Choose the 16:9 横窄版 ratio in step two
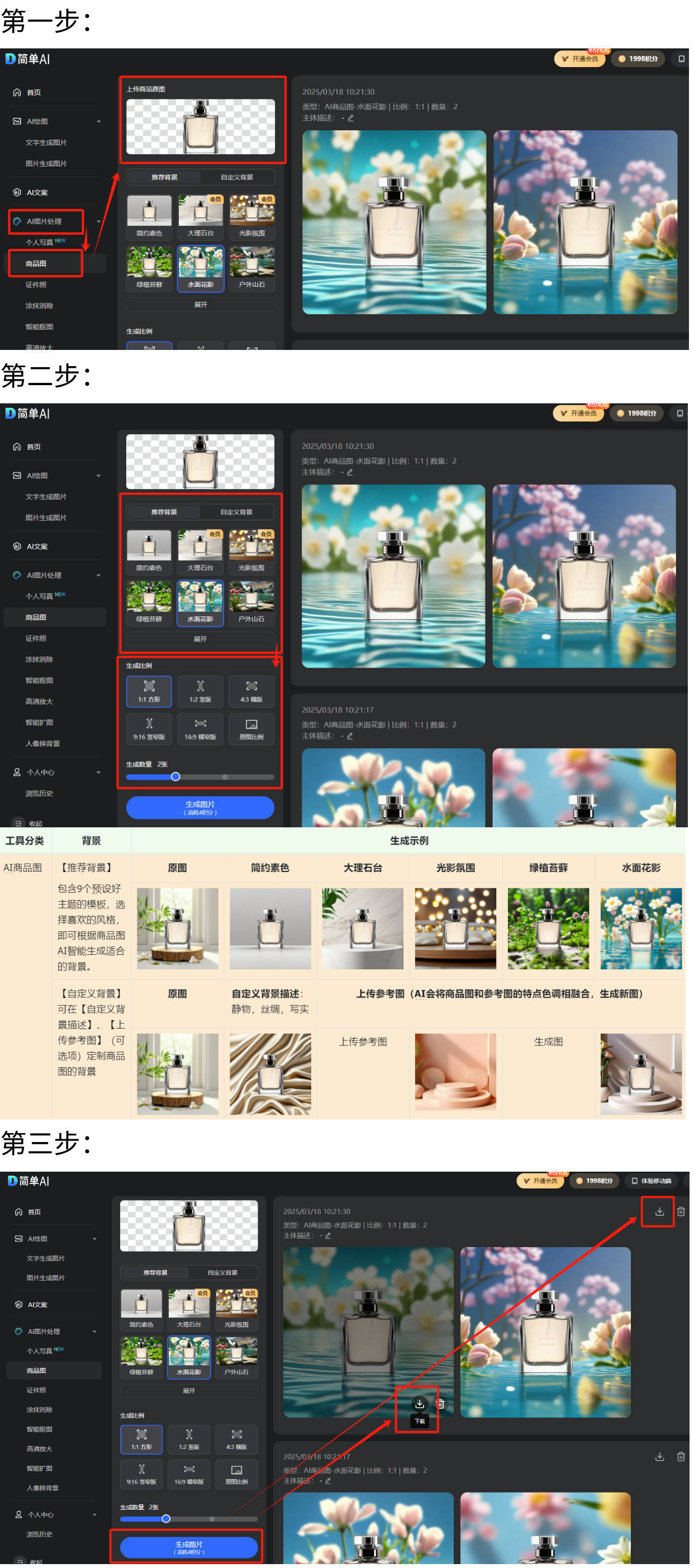Screen dimensions: 694x1568 coord(200,728)
